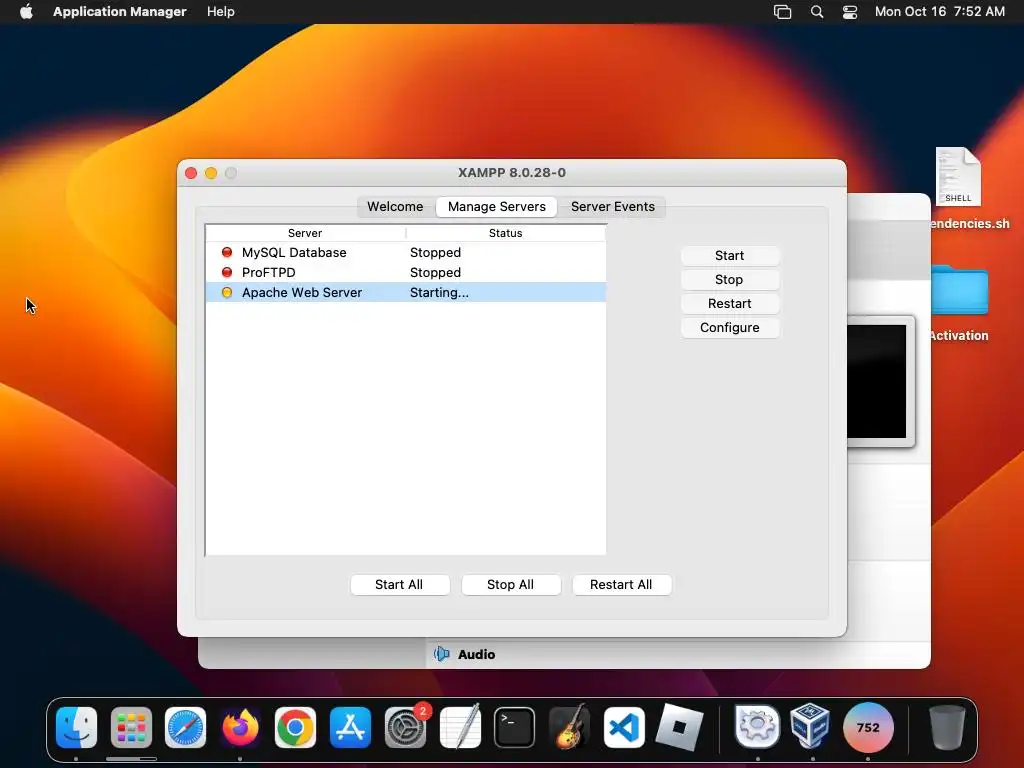Open VirtualBox from the dock

[810, 726]
